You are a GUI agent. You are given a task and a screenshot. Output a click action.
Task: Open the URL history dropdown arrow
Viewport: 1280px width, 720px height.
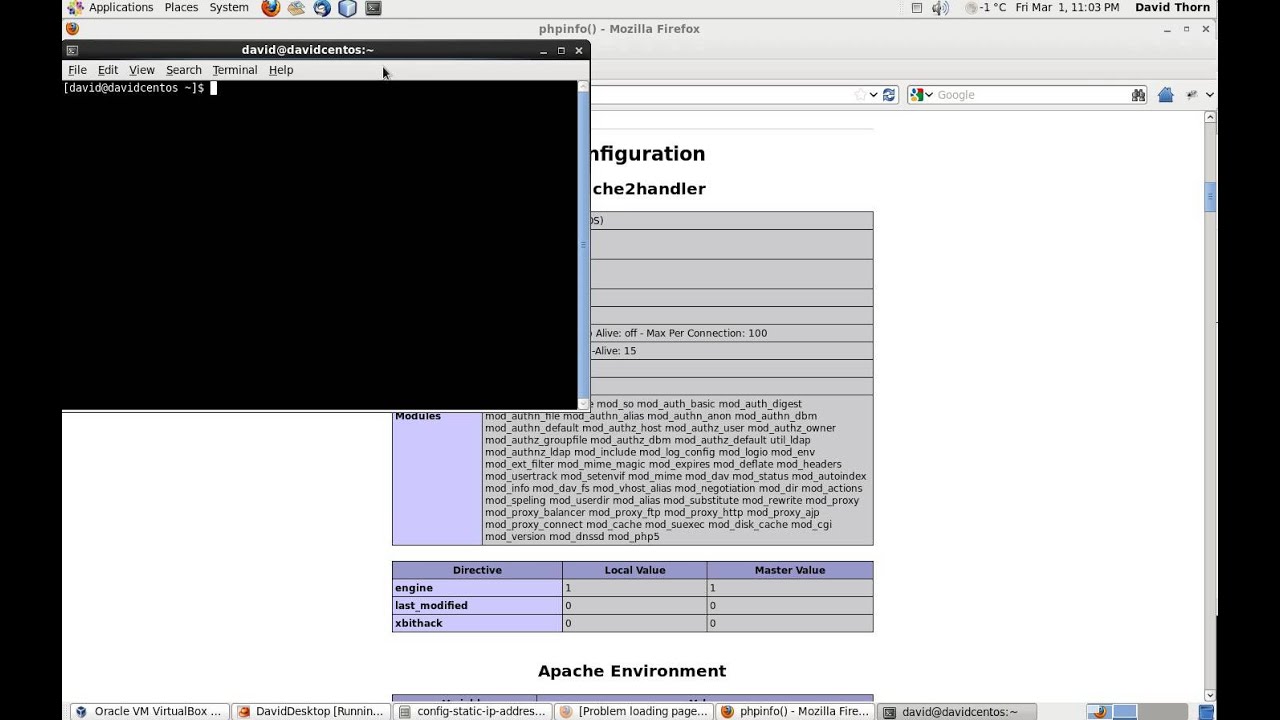click(873, 95)
